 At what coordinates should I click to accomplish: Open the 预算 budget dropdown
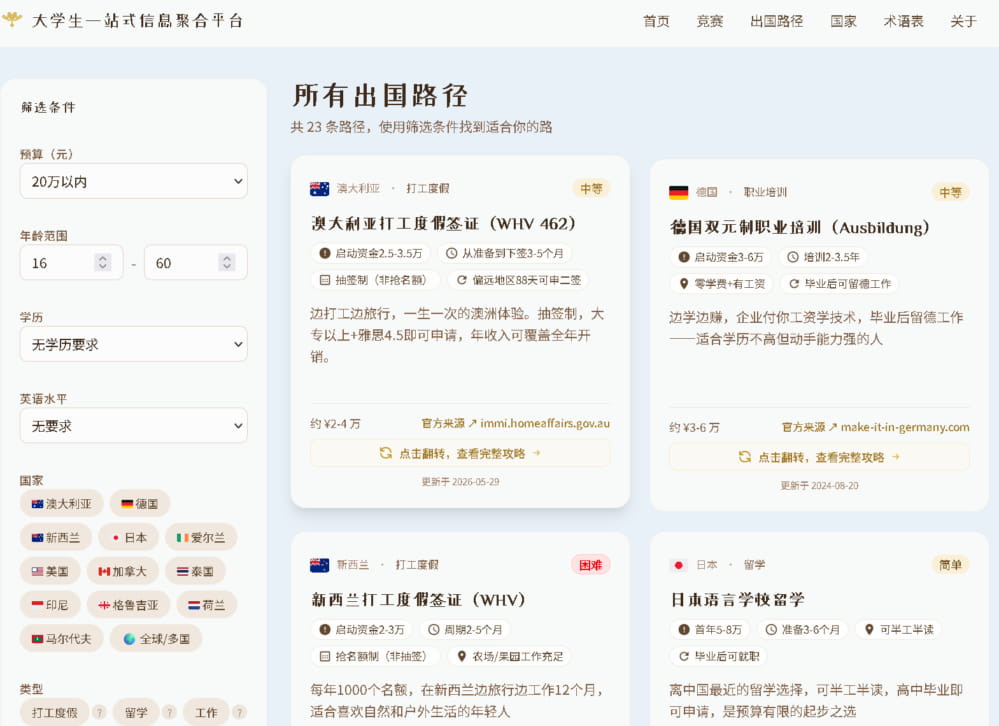(x=134, y=182)
